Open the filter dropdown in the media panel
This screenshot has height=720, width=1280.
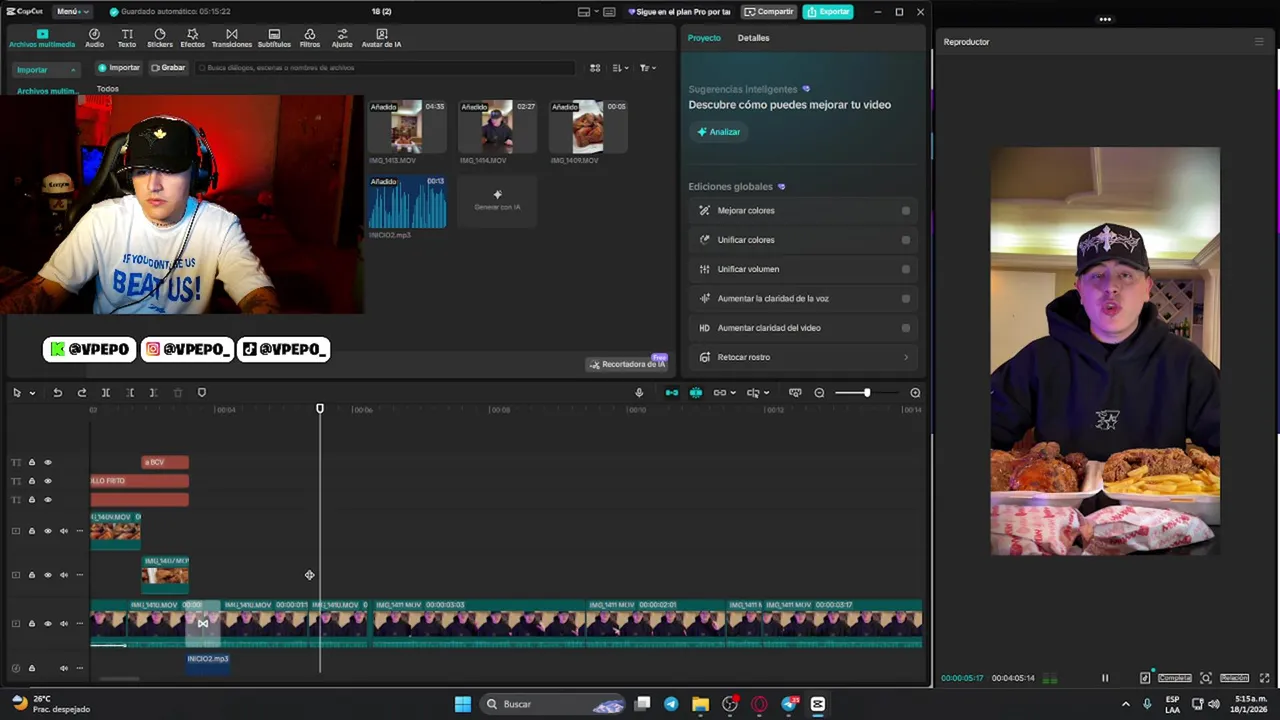point(648,68)
